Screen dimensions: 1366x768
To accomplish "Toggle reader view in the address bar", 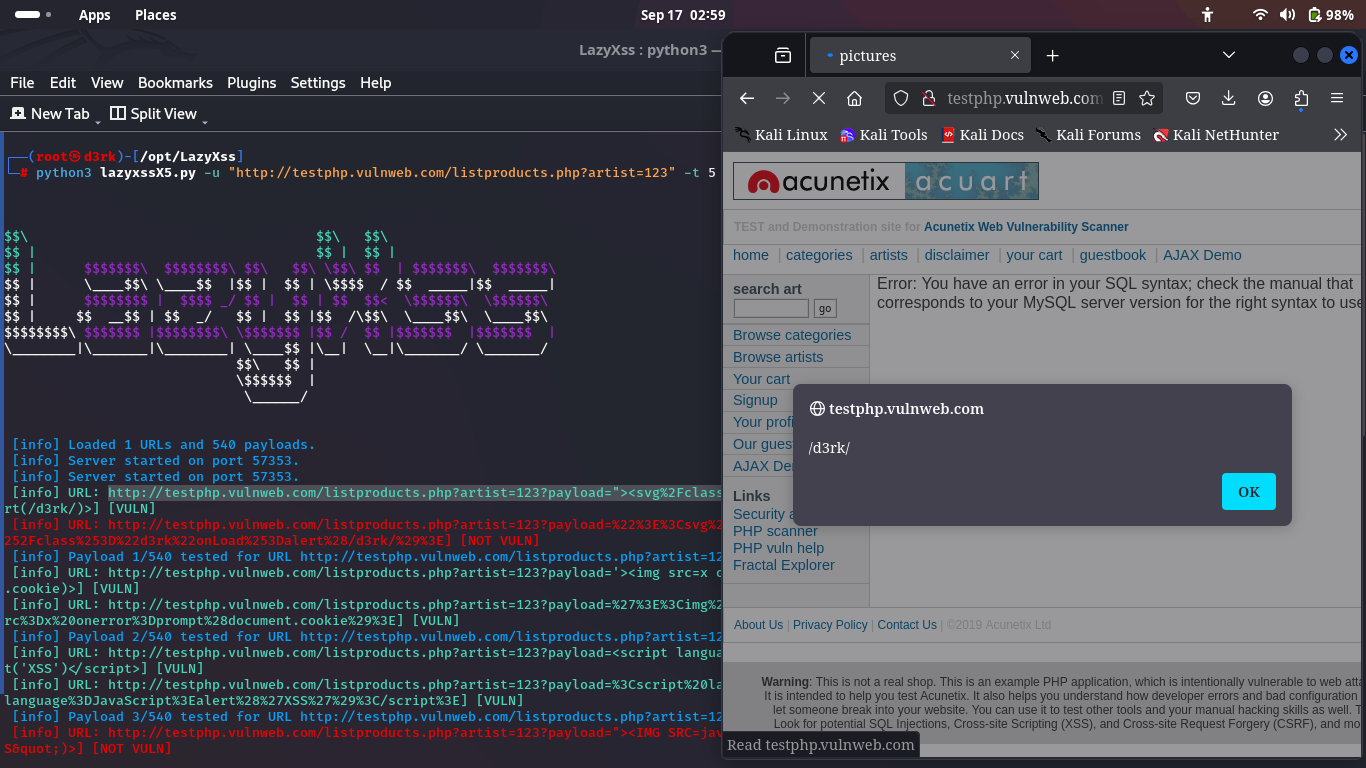I will click(x=1119, y=98).
